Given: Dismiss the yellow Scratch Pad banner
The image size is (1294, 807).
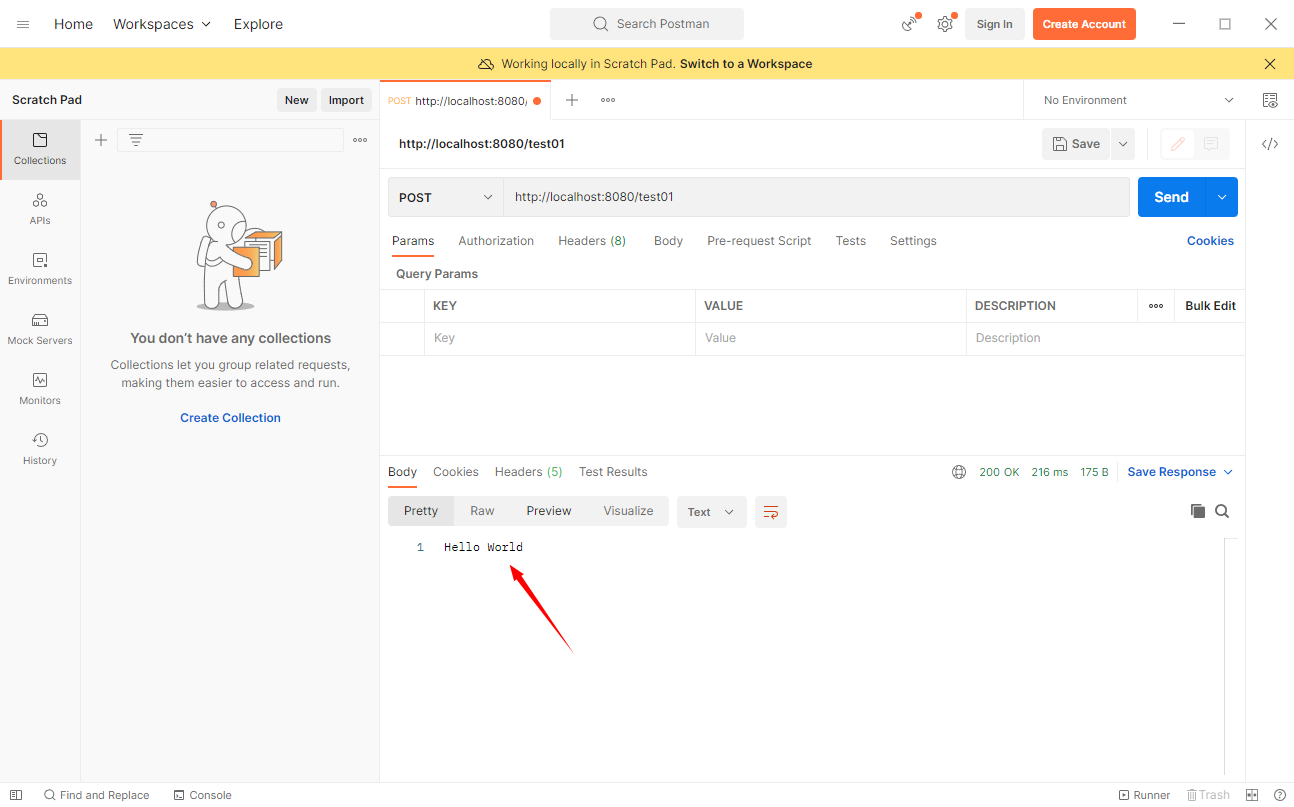Looking at the screenshot, I should point(1270,64).
